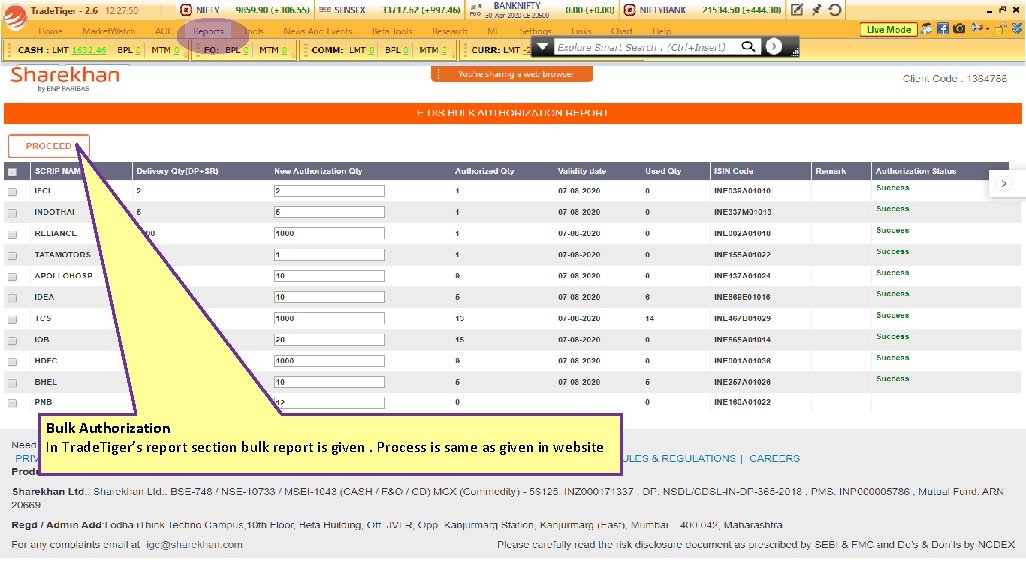Check the BHEL row checkbox
The image size is (1026, 576).
[x=12, y=383]
